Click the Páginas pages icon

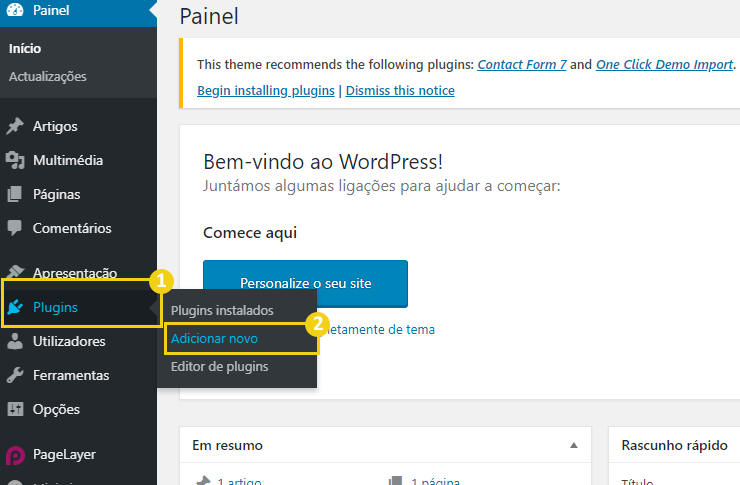tap(15, 194)
